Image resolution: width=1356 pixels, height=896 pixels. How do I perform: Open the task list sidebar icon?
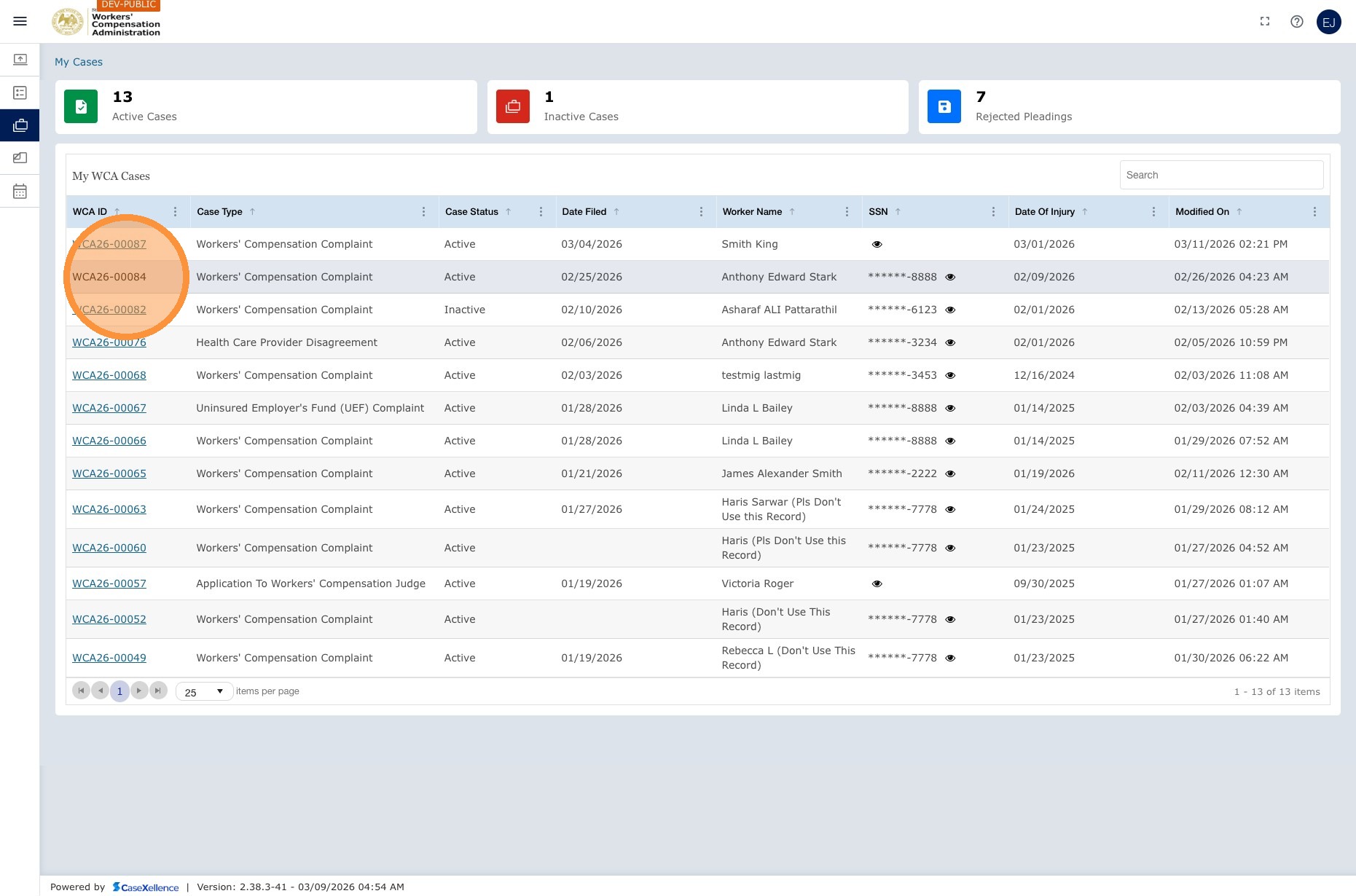(x=20, y=93)
